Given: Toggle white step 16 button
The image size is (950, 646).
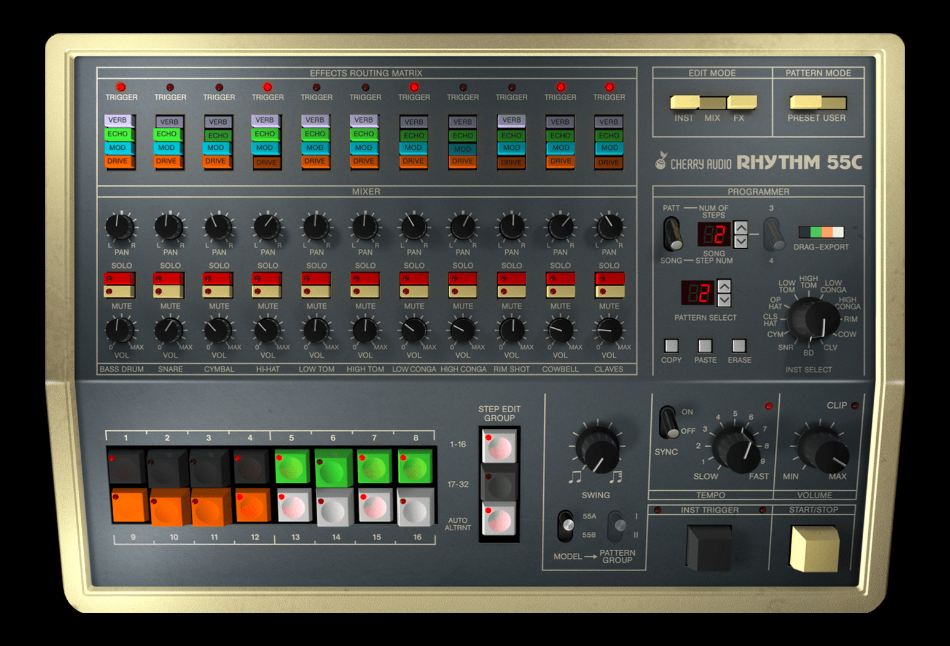Looking at the screenshot, I should pyautogui.click(x=416, y=506).
